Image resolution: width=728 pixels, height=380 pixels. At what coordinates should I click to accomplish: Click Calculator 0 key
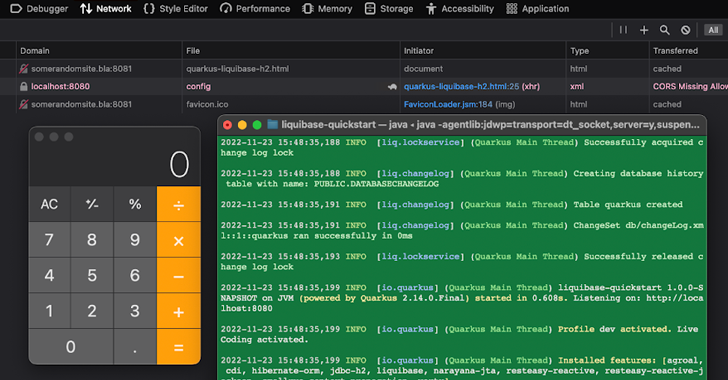click(x=71, y=347)
